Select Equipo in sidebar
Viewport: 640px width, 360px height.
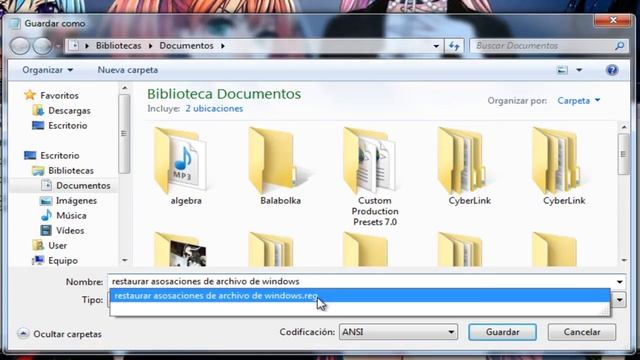pos(63,260)
